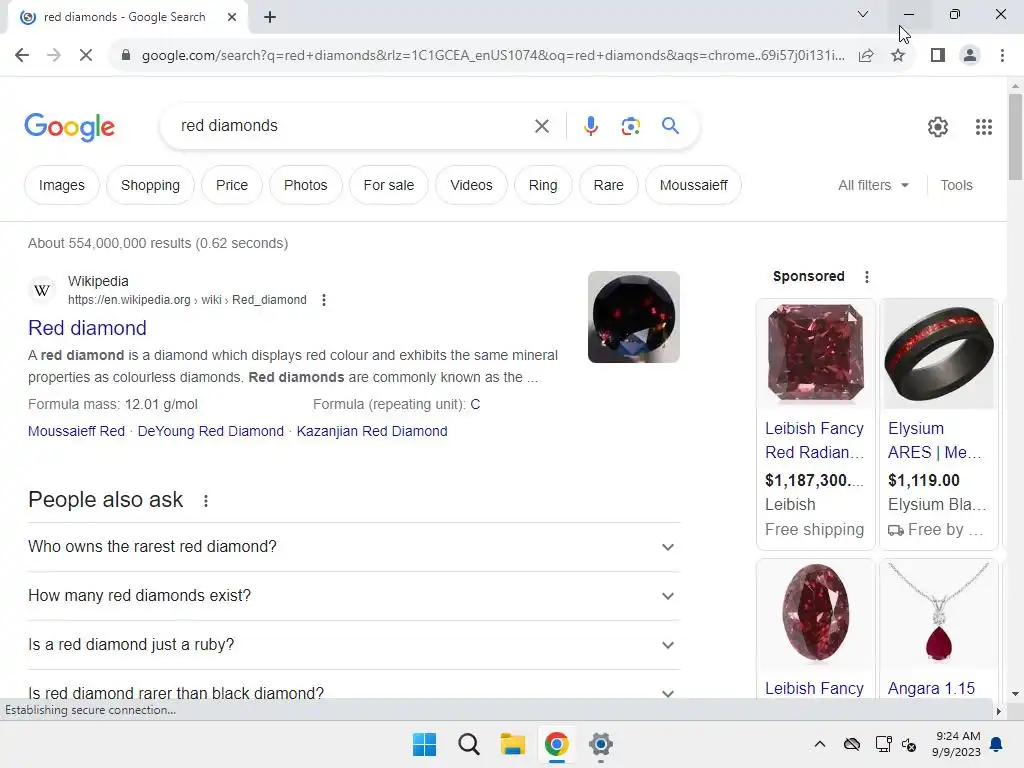Open the Kazanjian Red Diamond link
Viewport: 1024px width, 768px height.
pos(372,431)
